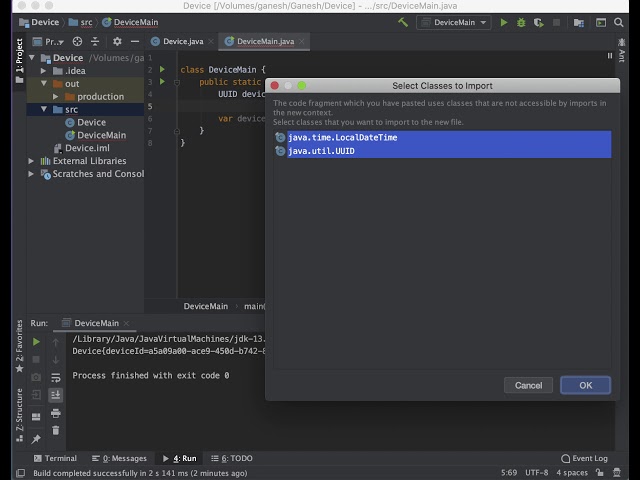Collapse the src folder
The height and width of the screenshot is (480, 640).
pos(44,109)
